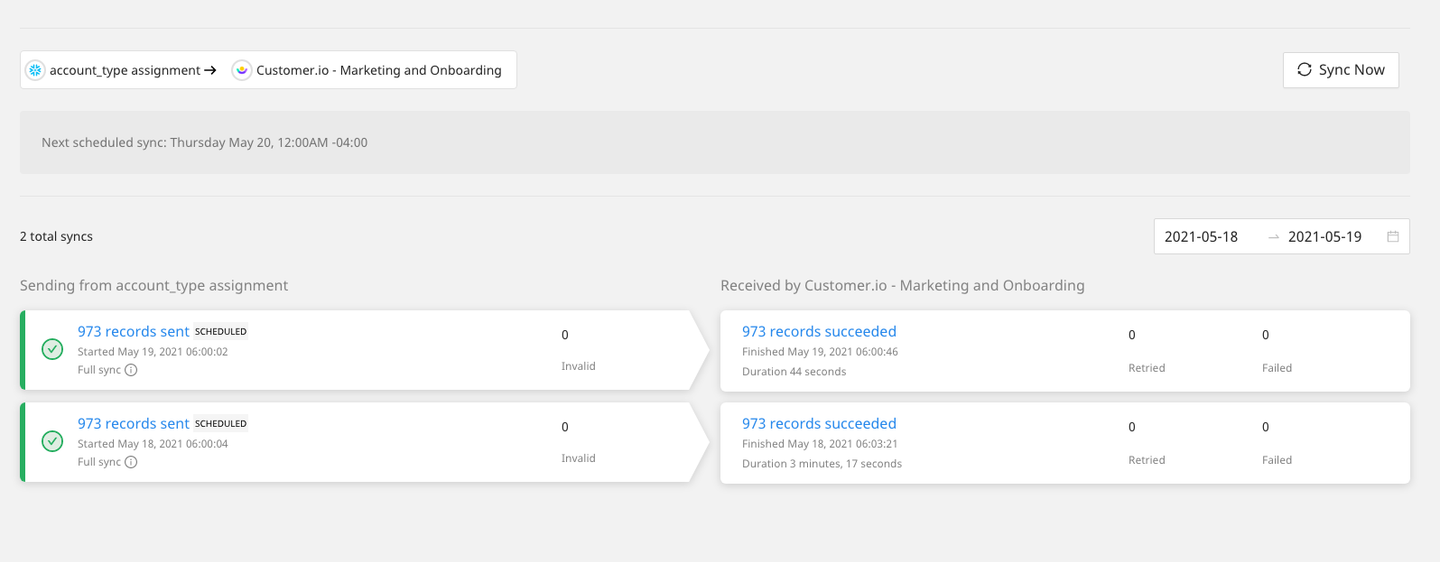Open '973 records succeeded' finished May 18

tap(819, 423)
